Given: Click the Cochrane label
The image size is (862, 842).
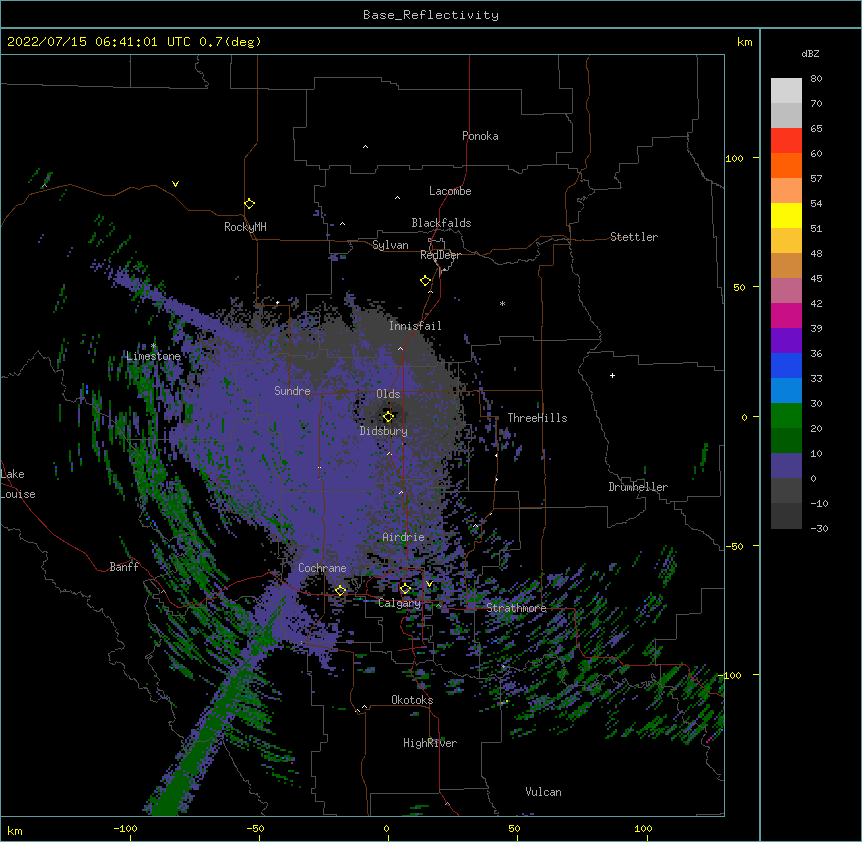Looking at the screenshot, I should pyautogui.click(x=322, y=568).
